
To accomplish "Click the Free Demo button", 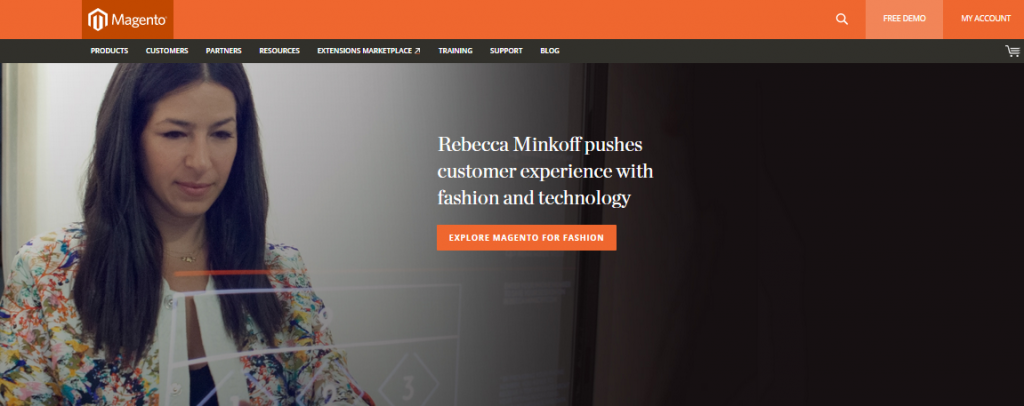I will click(x=904, y=19).
